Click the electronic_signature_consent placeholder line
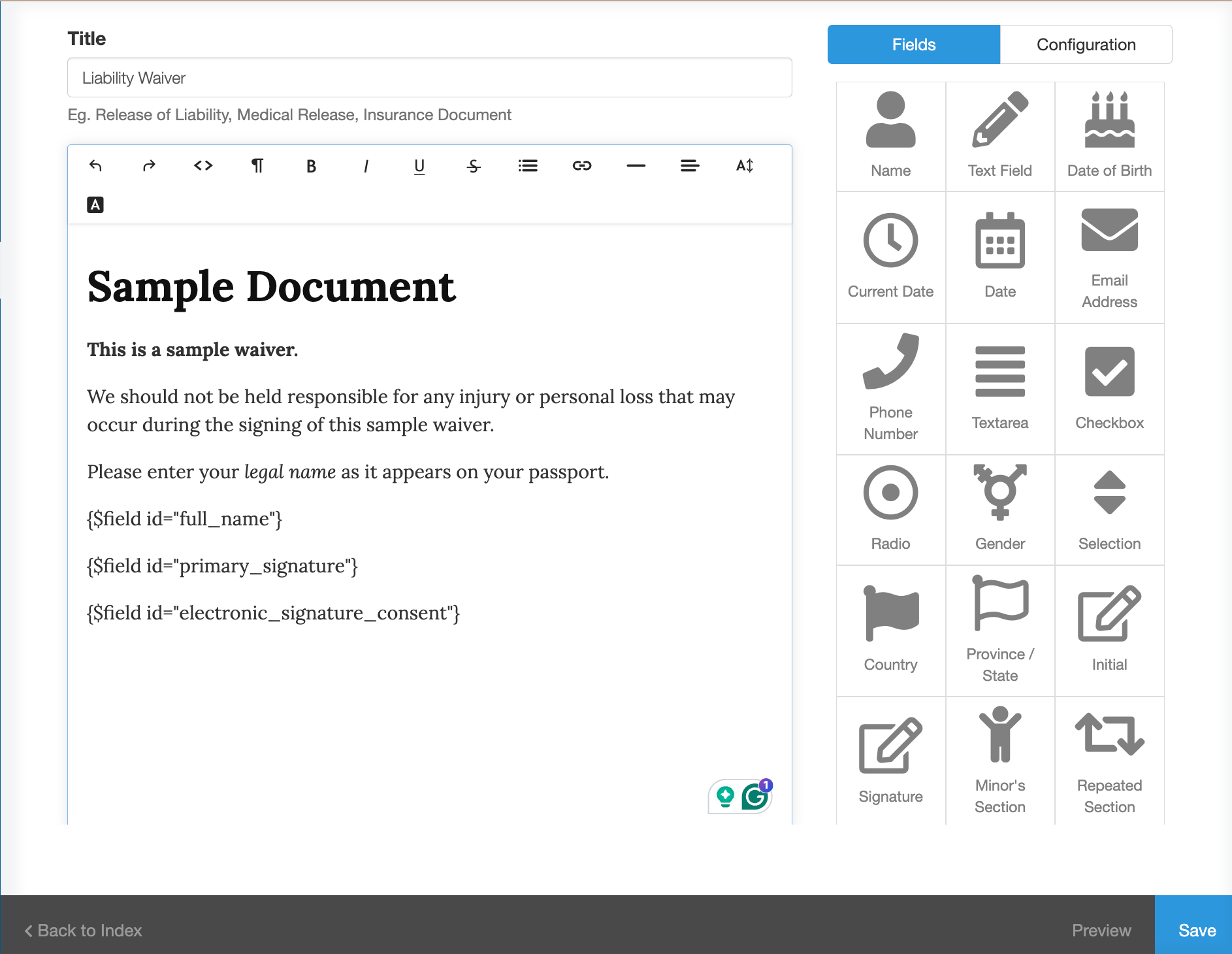Image resolution: width=1232 pixels, height=954 pixels. coord(274,613)
